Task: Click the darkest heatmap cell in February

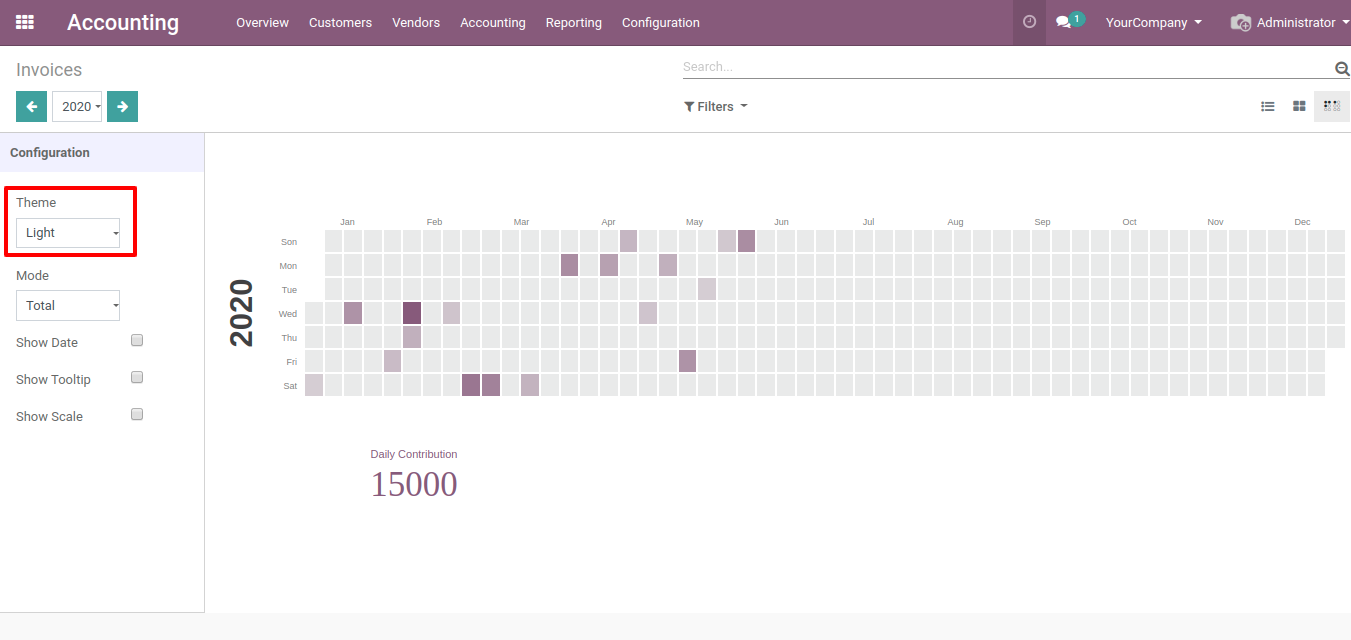Action: 412,313
